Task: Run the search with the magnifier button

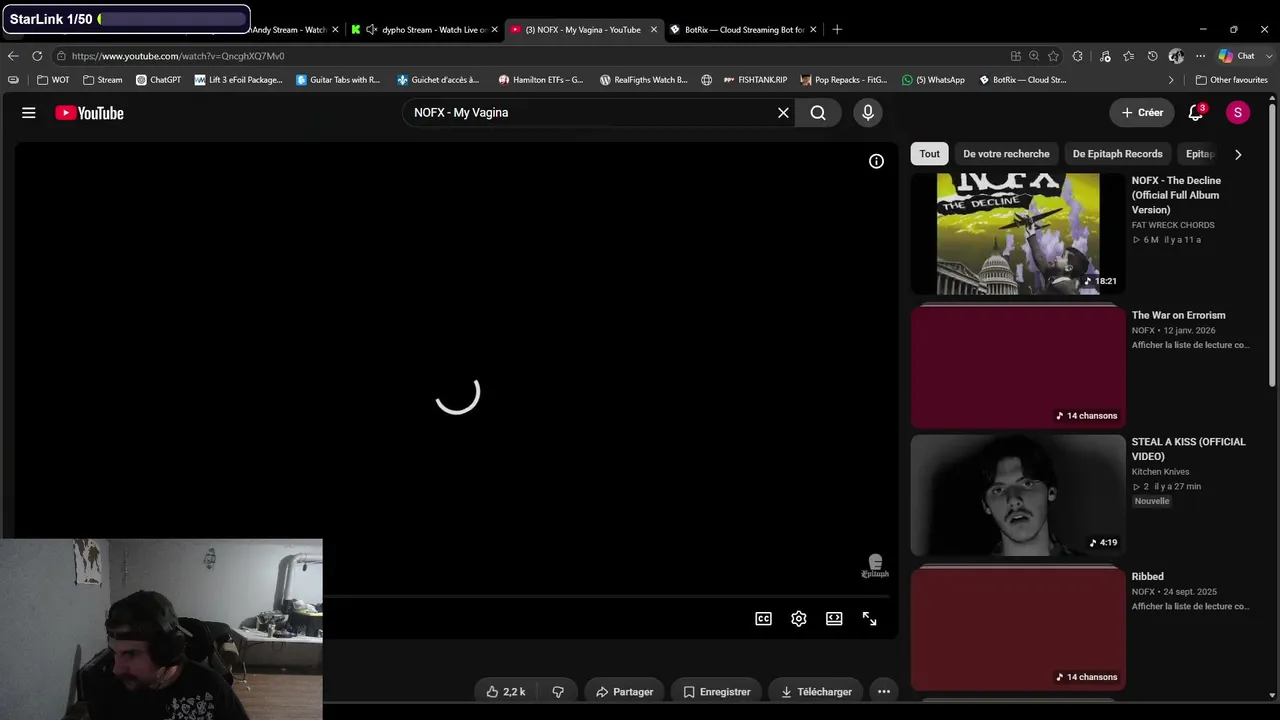Action: [818, 113]
